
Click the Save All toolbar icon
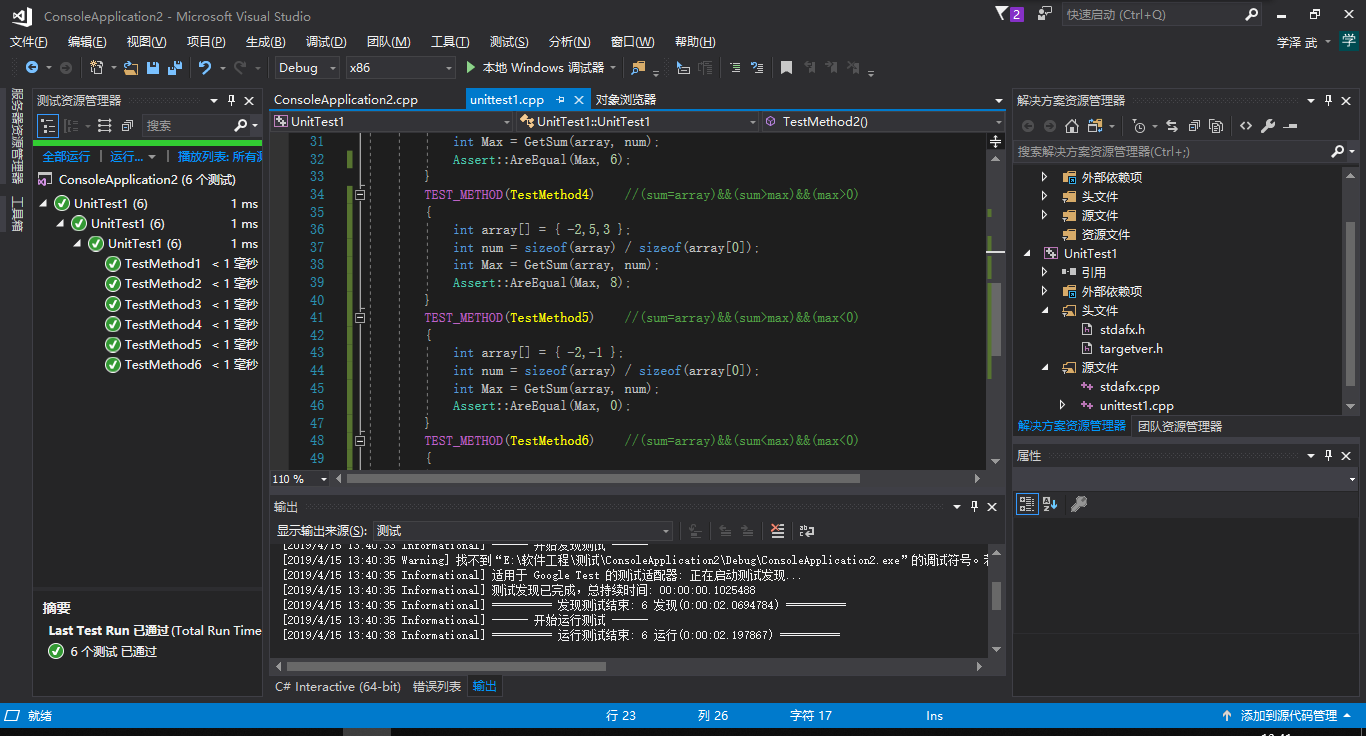tap(175, 68)
